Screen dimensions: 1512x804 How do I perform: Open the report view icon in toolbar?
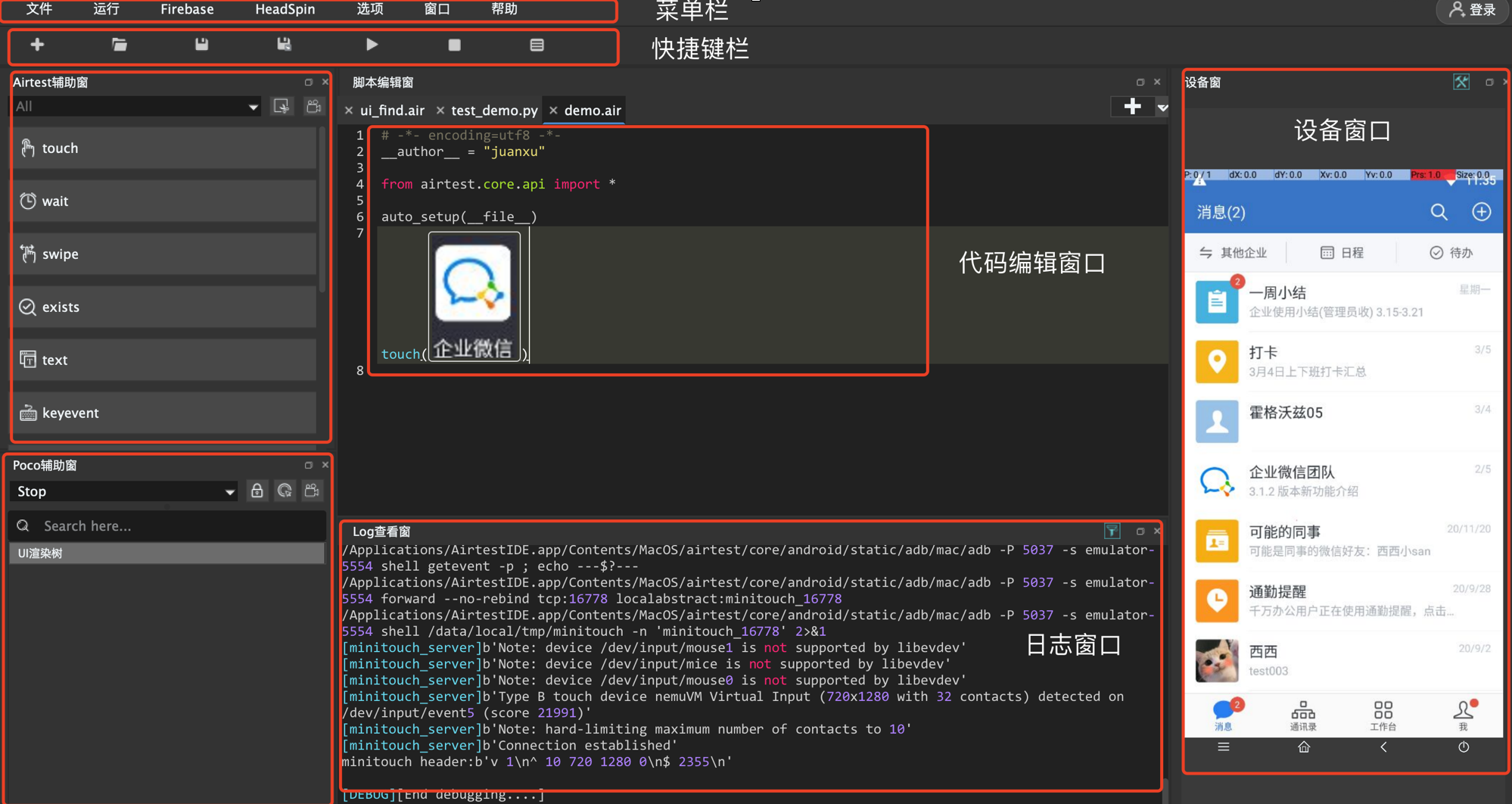(537, 45)
